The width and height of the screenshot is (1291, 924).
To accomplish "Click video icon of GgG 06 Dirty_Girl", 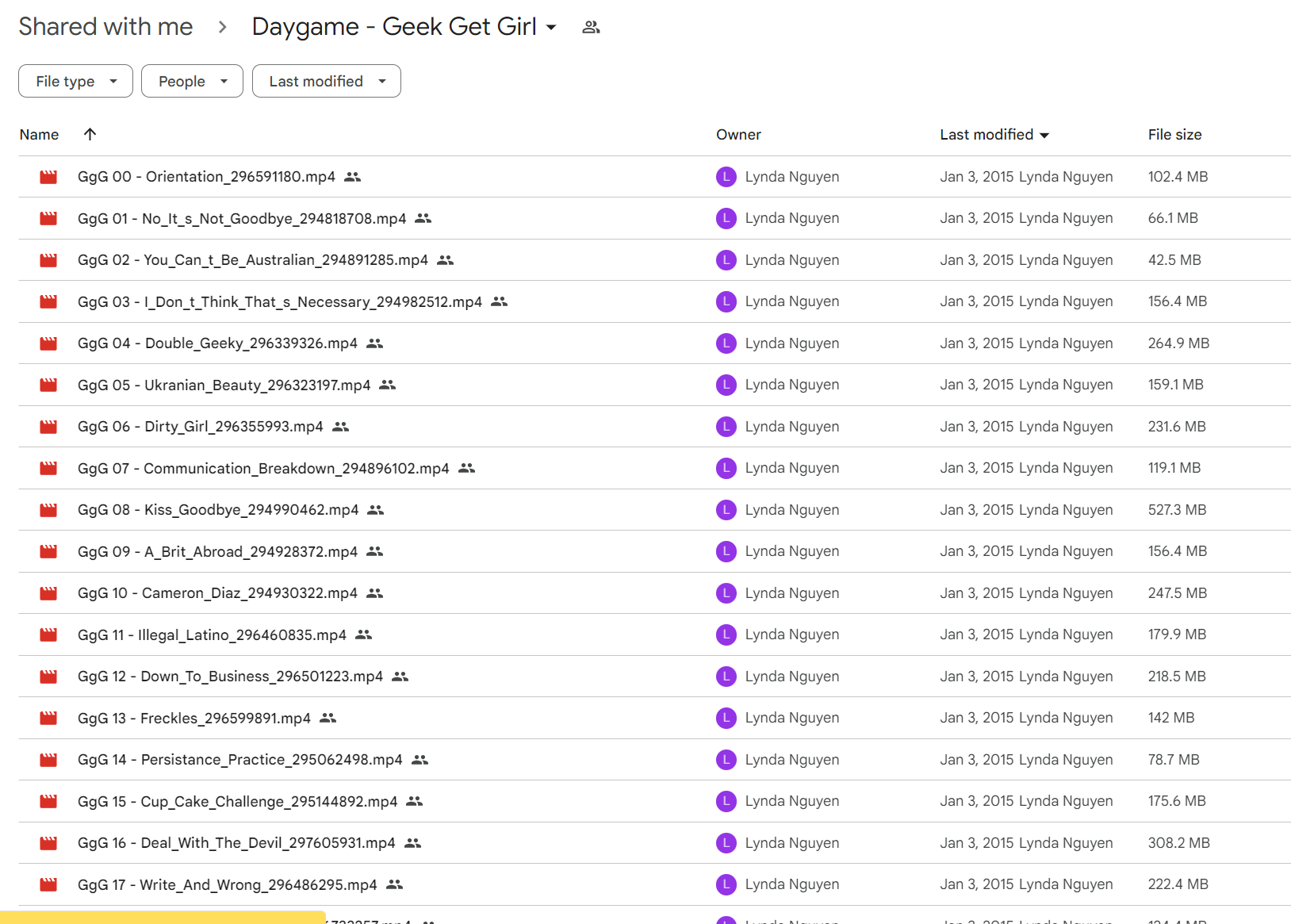I will [48, 427].
